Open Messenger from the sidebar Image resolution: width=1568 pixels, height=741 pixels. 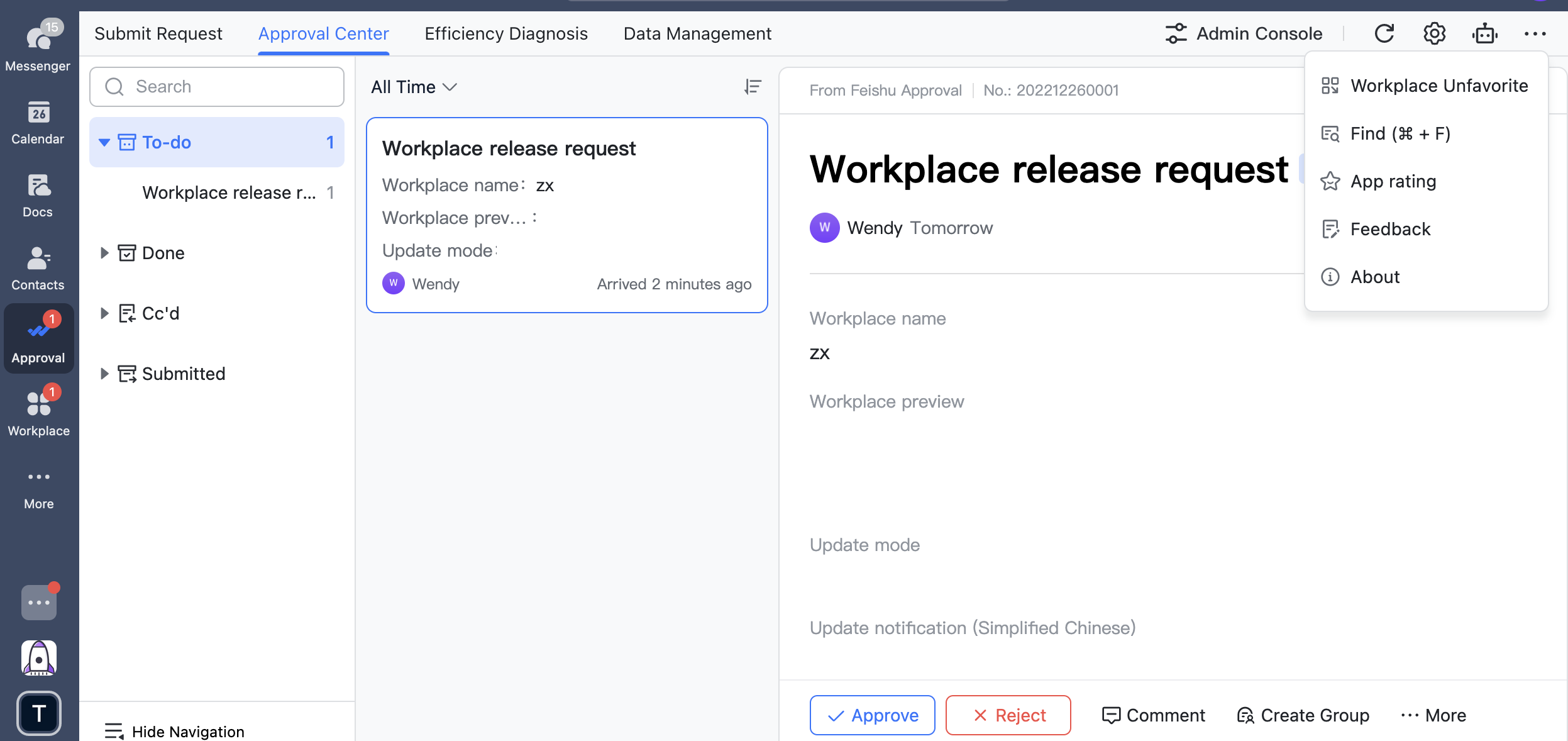(x=38, y=45)
